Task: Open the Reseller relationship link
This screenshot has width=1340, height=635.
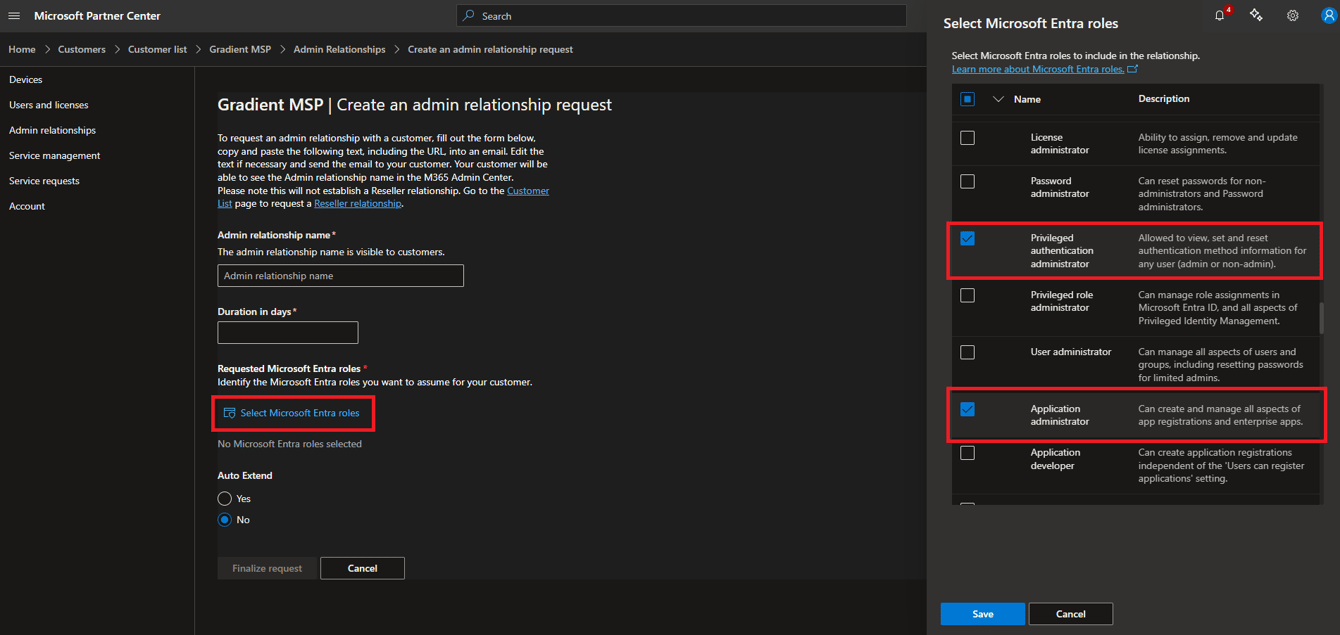Action: 358,203
